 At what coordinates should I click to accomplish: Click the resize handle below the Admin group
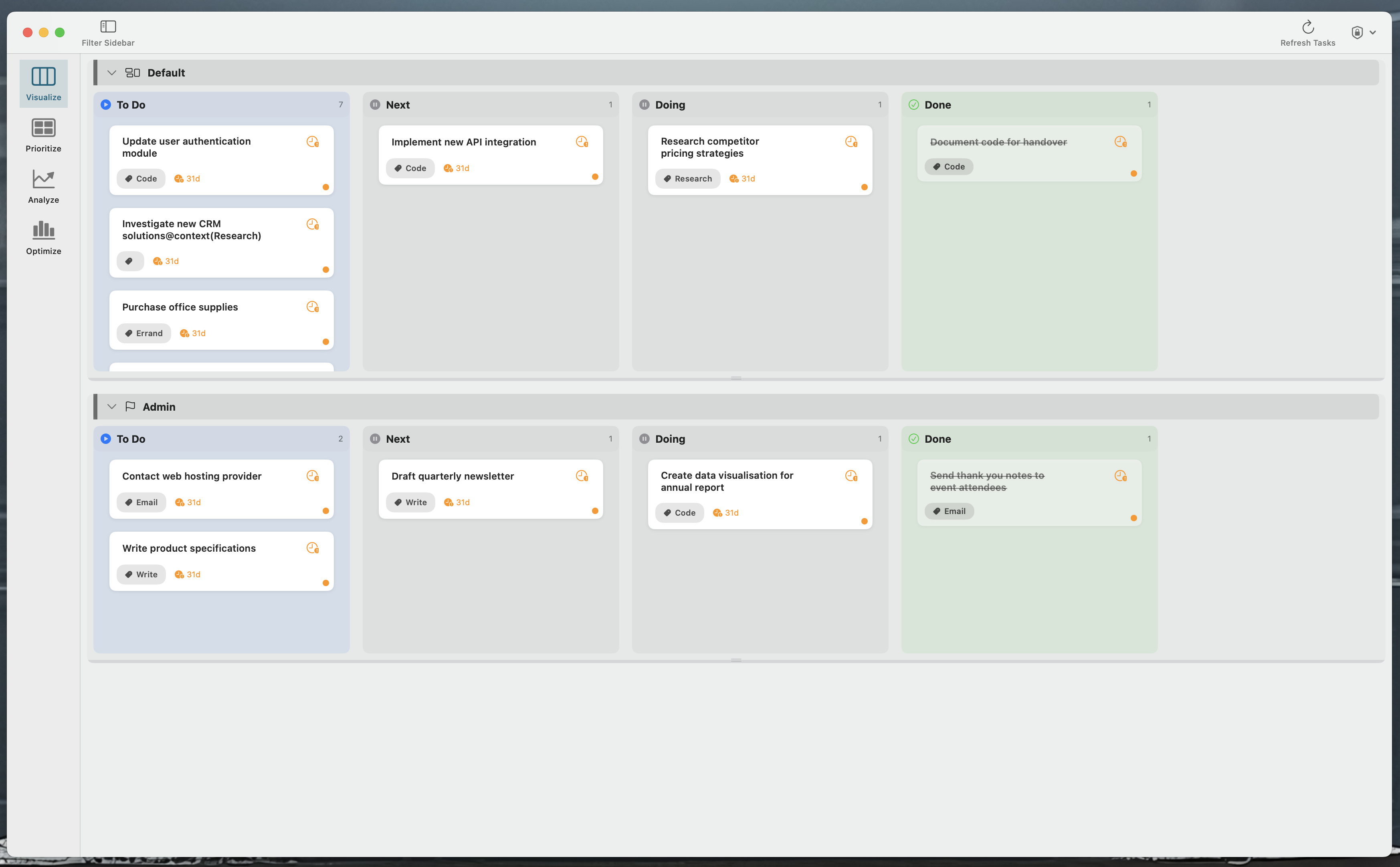coord(736,660)
